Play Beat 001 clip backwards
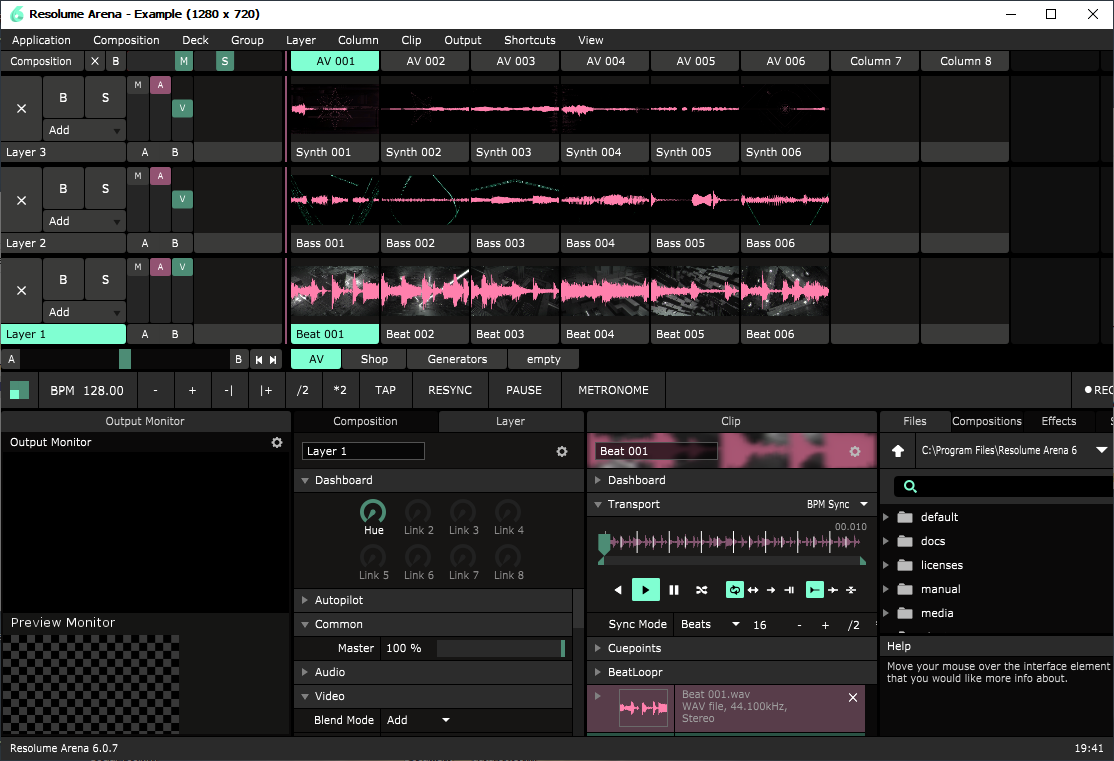Screen dimensions: 1114x761 point(618,590)
